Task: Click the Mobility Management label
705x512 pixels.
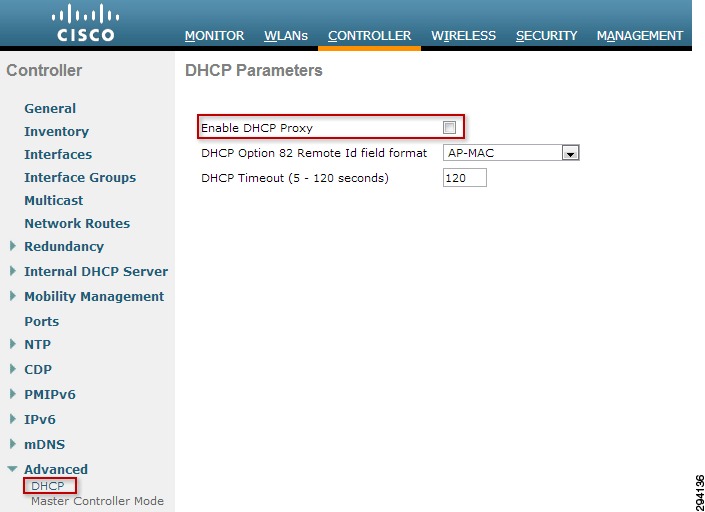Action: coord(94,297)
